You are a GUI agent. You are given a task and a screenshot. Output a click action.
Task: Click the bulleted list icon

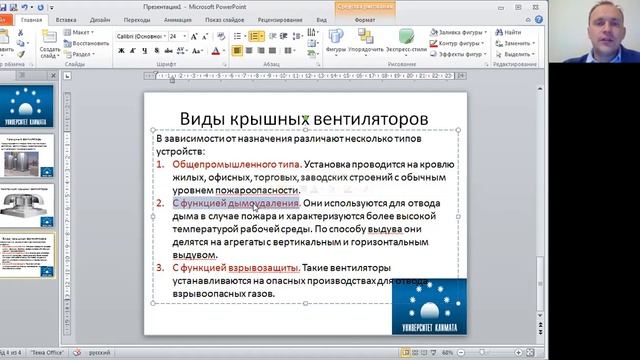(237, 36)
